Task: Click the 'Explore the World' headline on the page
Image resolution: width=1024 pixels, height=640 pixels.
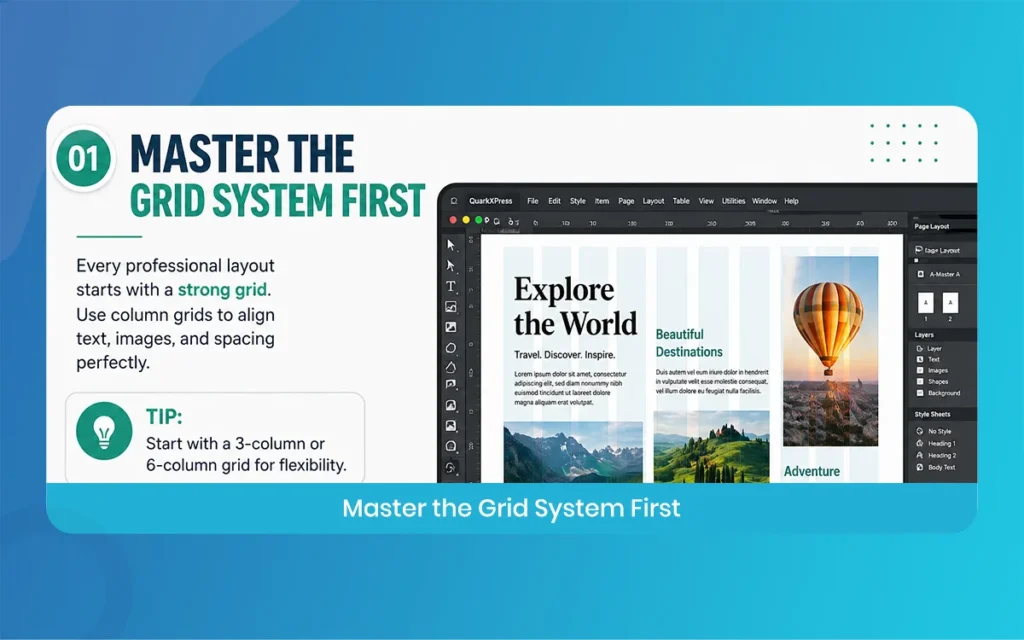Action: coord(575,306)
